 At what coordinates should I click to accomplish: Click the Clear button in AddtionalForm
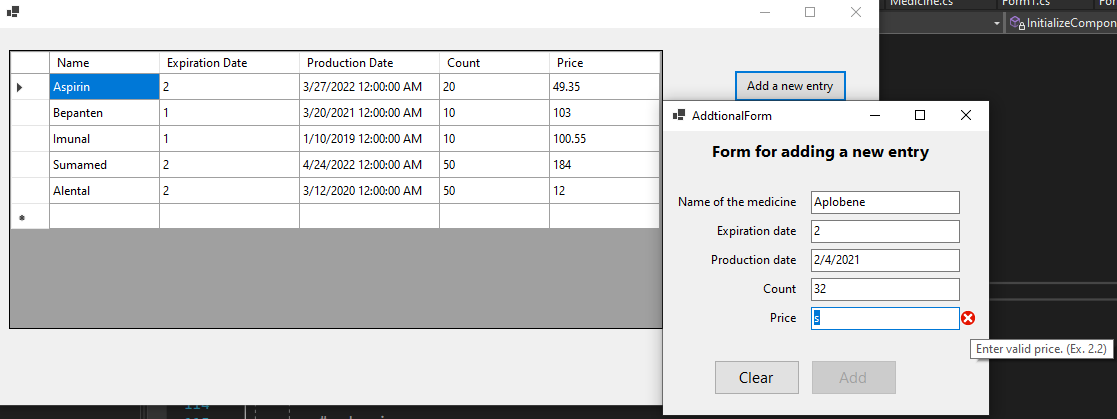pos(757,378)
